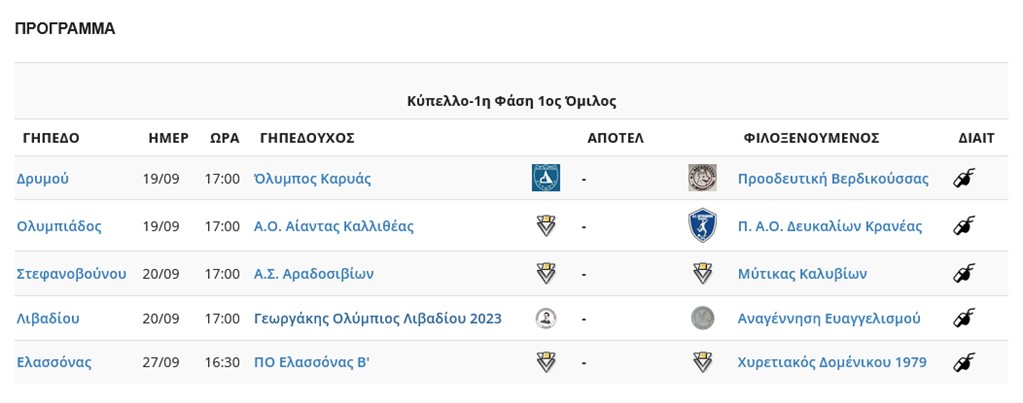The width and height of the screenshot is (1023, 403).
Task: Click the Κύπελλο-1η Φάση 1ος Όμιλος title
Action: pos(512,102)
